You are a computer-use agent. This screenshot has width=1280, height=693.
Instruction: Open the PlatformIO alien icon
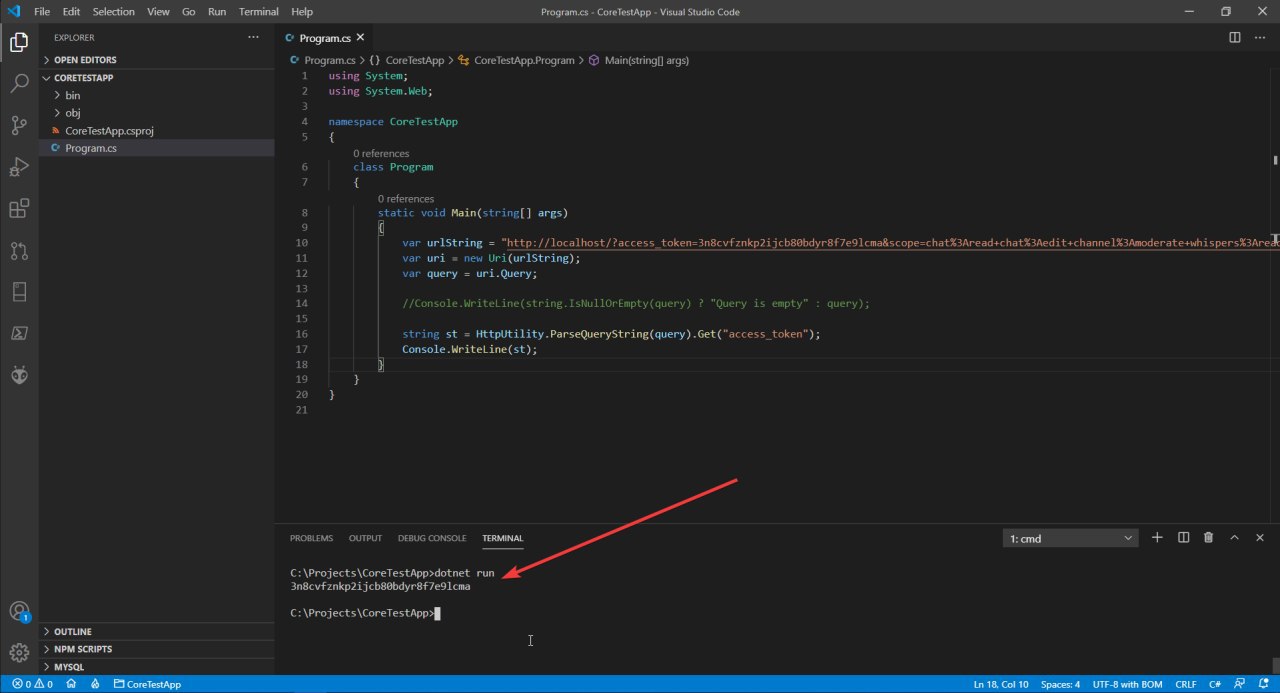point(19,375)
